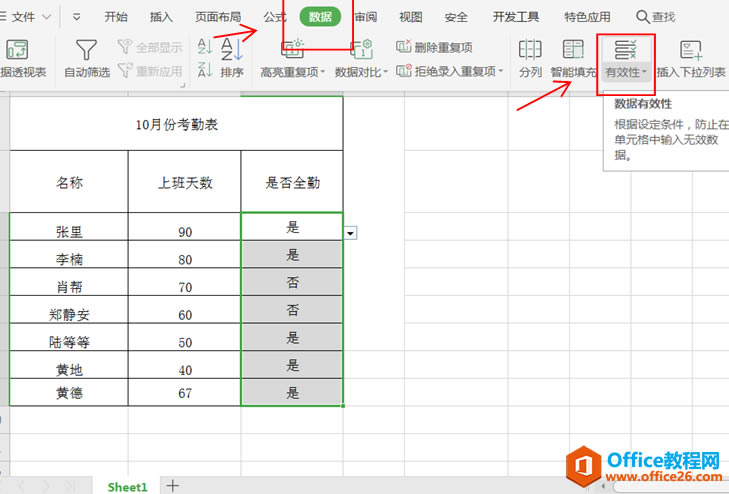Viewport: 729px width, 494px height.
Task: Click 全部显示 filter option
Action: (150, 47)
